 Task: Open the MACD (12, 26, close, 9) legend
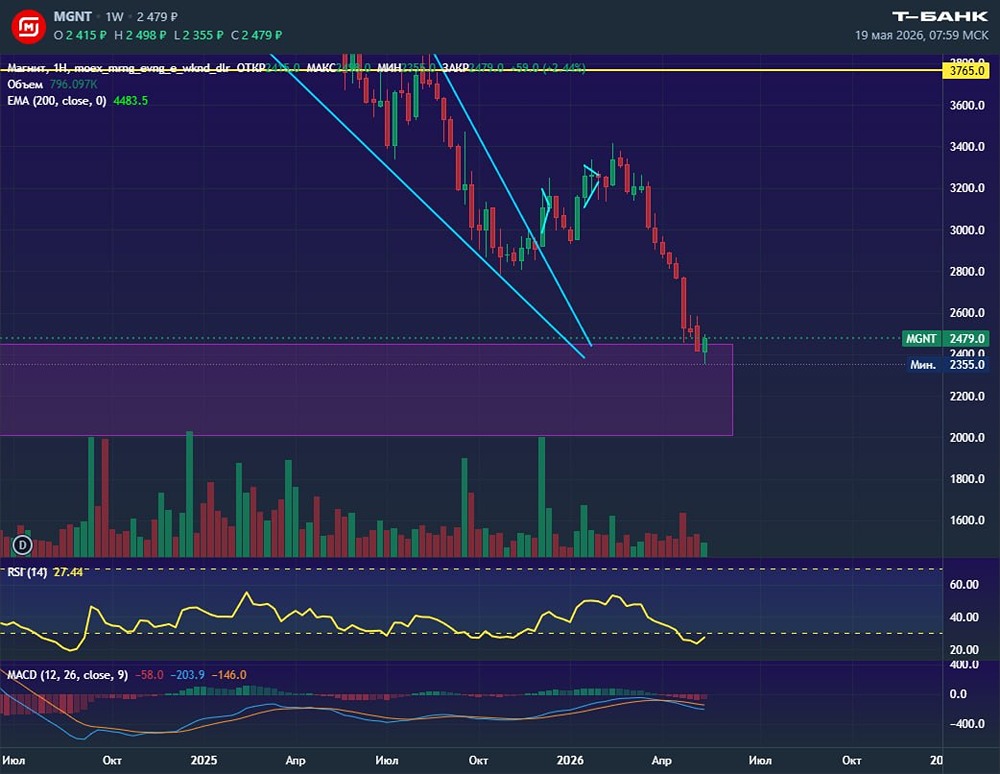[68, 675]
